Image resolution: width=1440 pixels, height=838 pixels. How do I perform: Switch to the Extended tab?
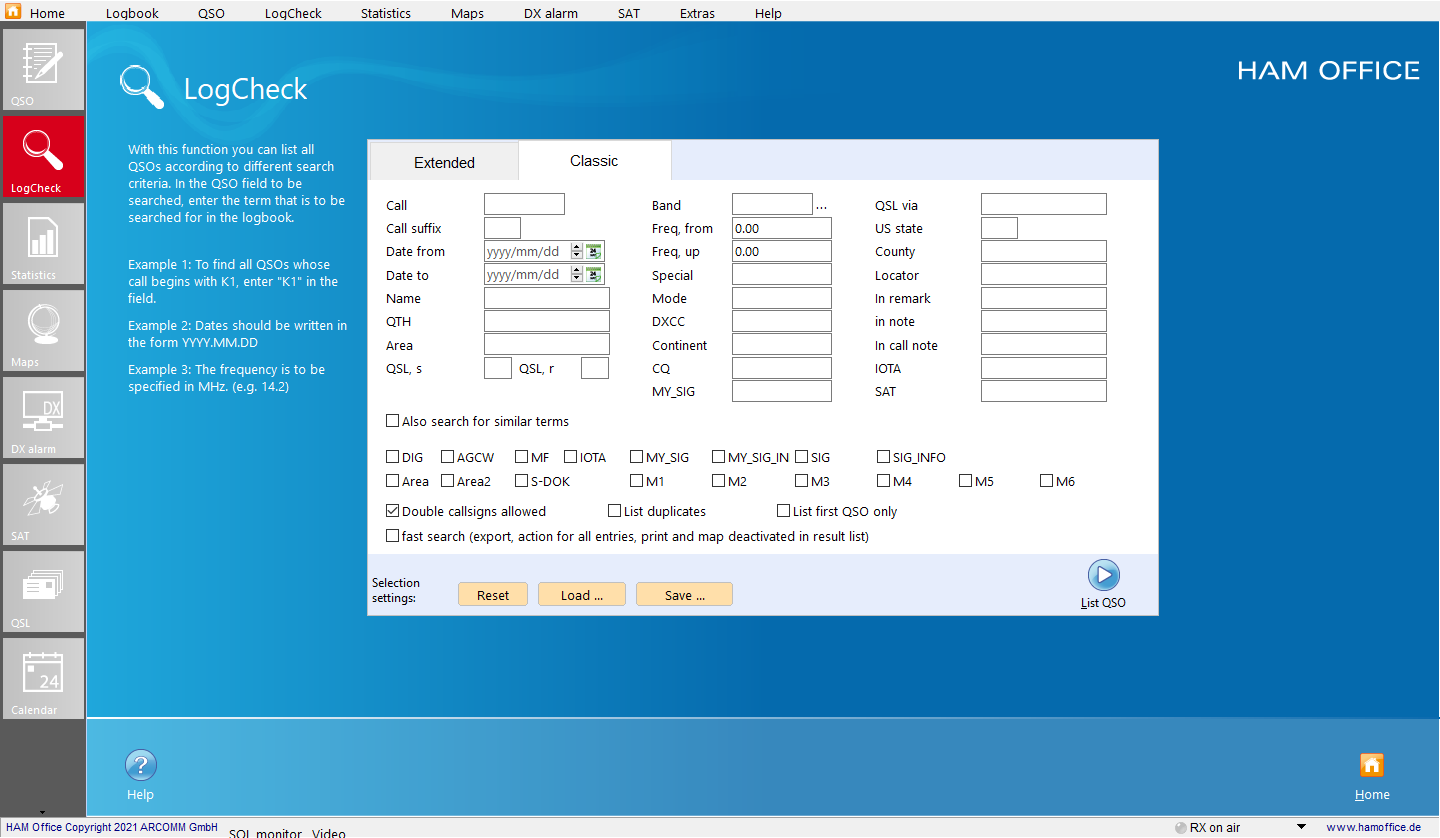(444, 162)
